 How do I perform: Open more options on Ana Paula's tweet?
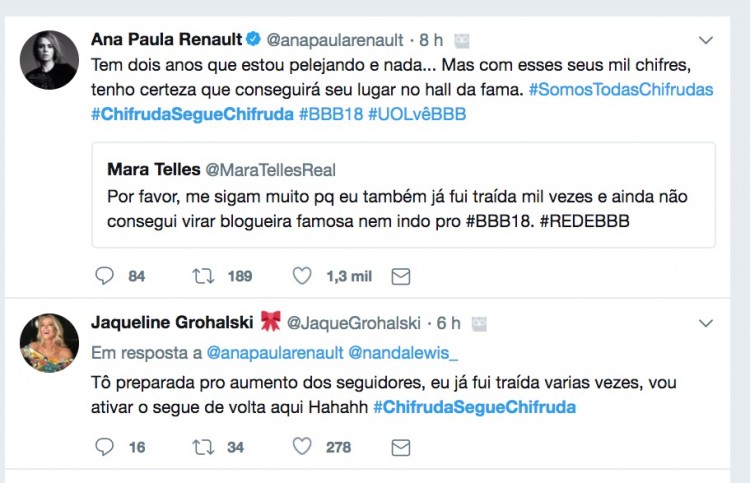click(x=706, y=40)
